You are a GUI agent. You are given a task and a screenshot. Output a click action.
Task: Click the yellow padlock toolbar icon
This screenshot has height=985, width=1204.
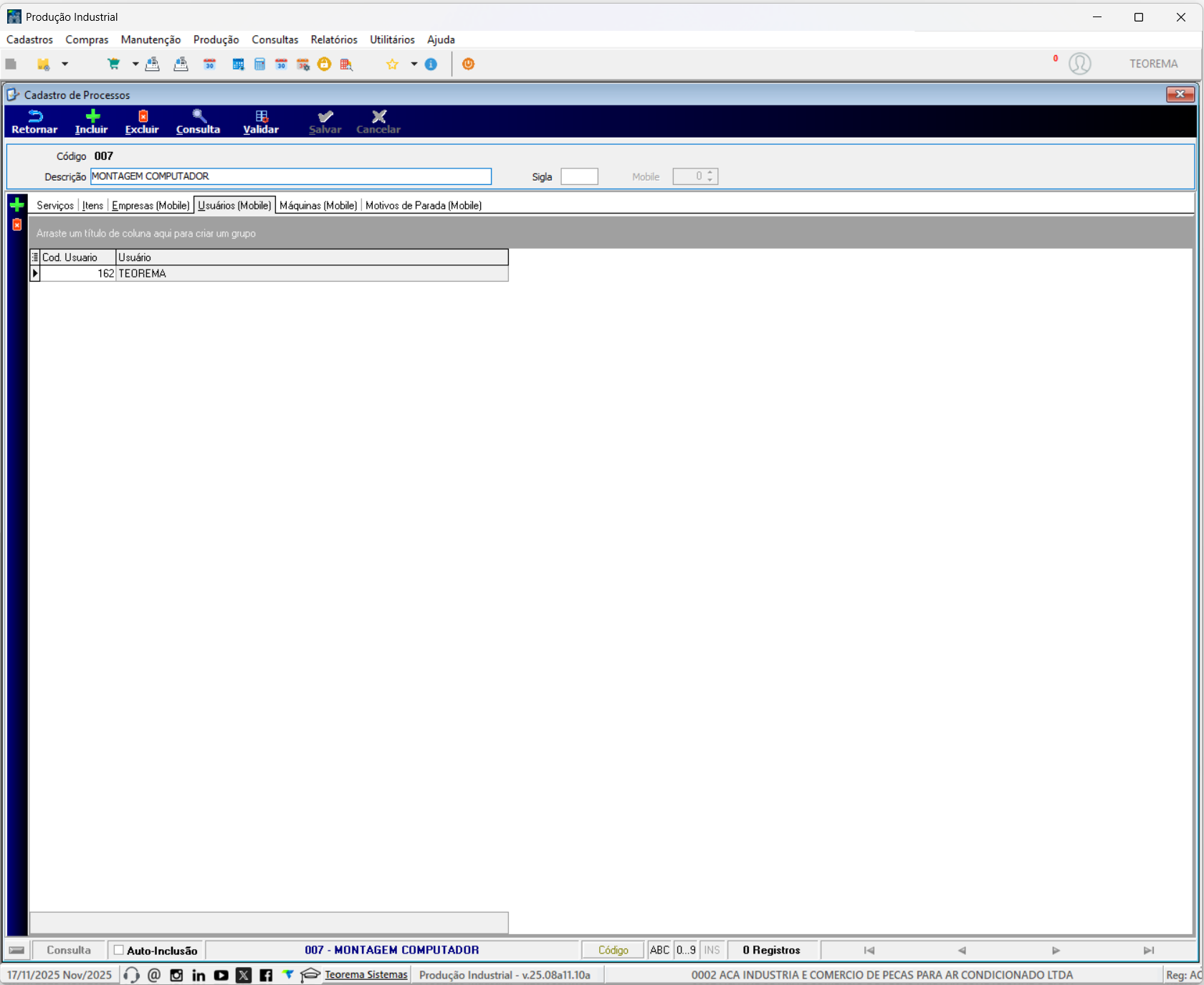pyautogui.click(x=325, y=64)
